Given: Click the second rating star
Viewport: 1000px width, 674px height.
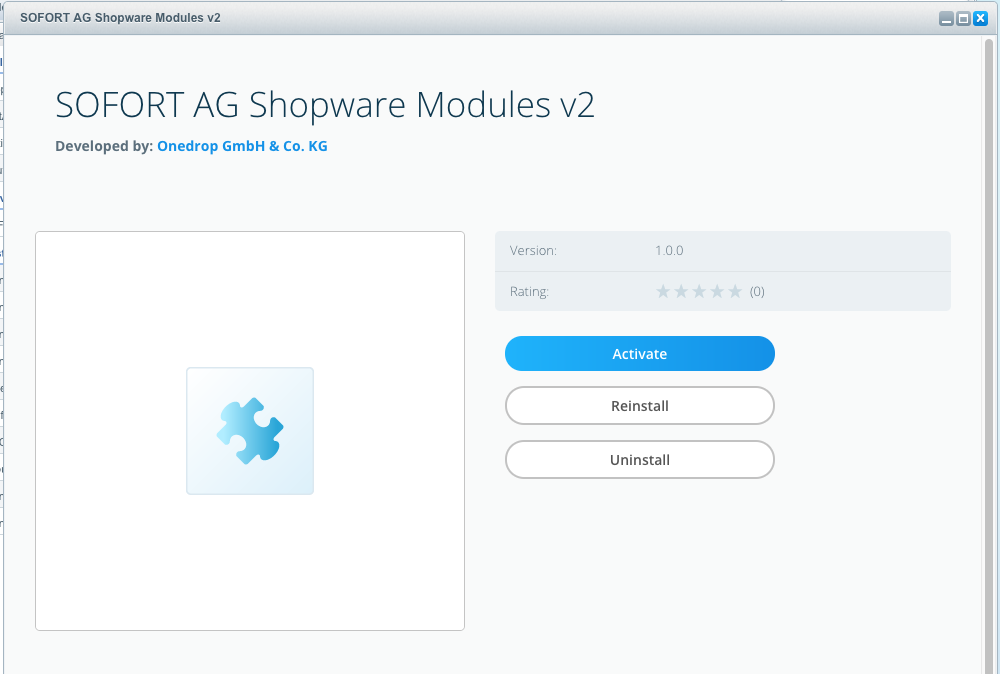Looking at the screenshot, I should (x=681, y=292).
